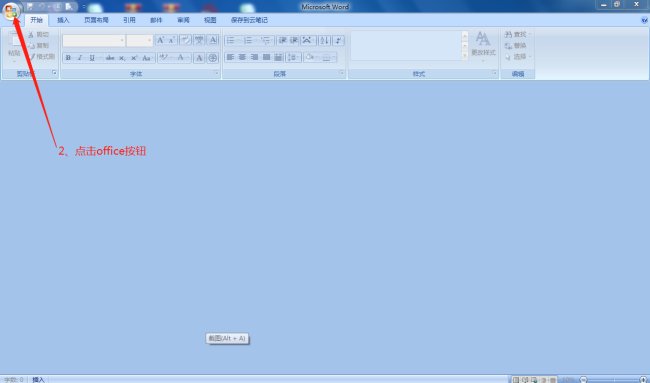Expand the 剪贴板 group dialog launcher
Screen dimensions: 650x383
(54, 73)
